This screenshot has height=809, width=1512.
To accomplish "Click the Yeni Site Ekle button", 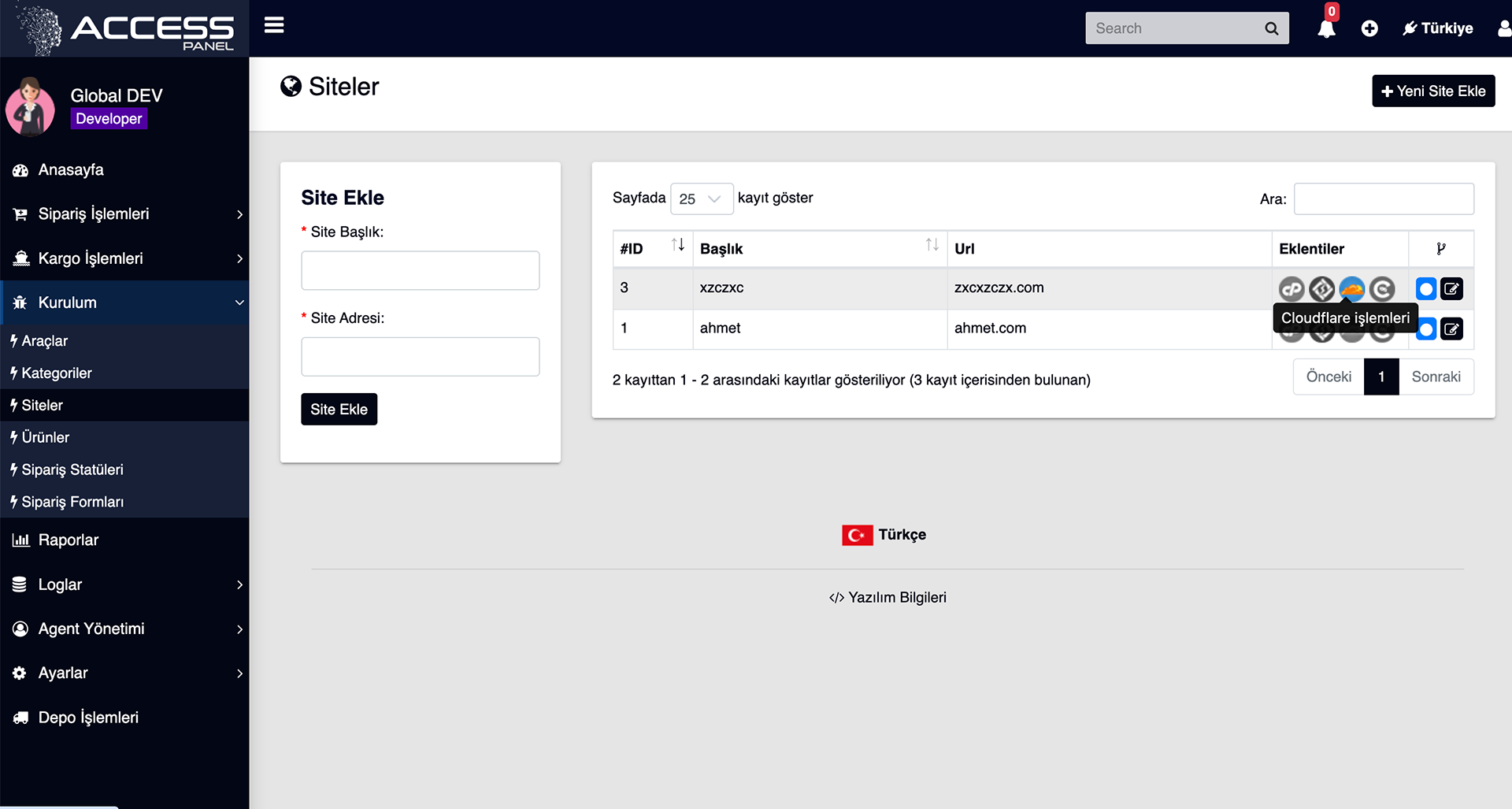I will click(x=1433, y=91).
